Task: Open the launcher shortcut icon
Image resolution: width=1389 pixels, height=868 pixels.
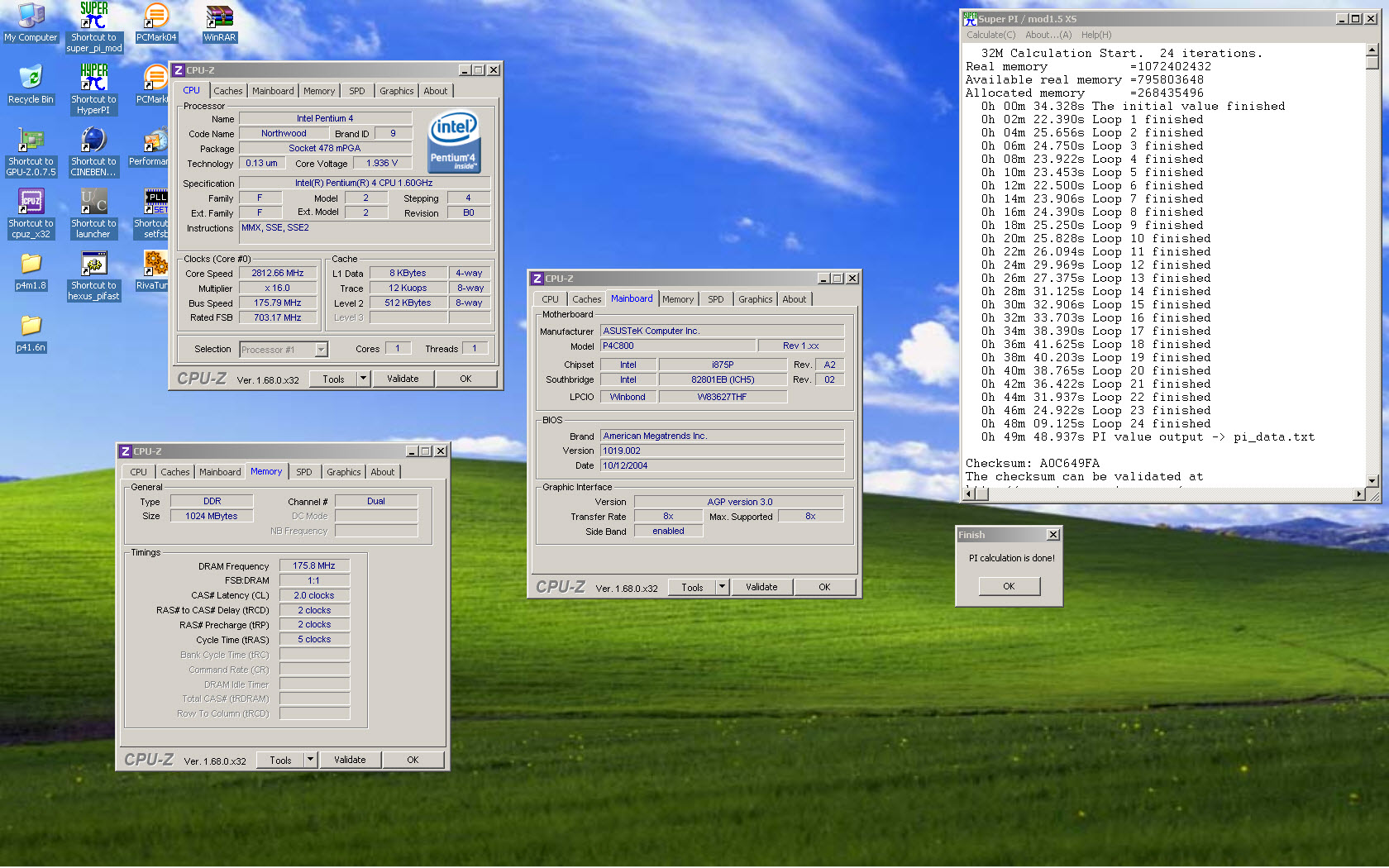Action: pyautogui.click(x=93, y=212)
